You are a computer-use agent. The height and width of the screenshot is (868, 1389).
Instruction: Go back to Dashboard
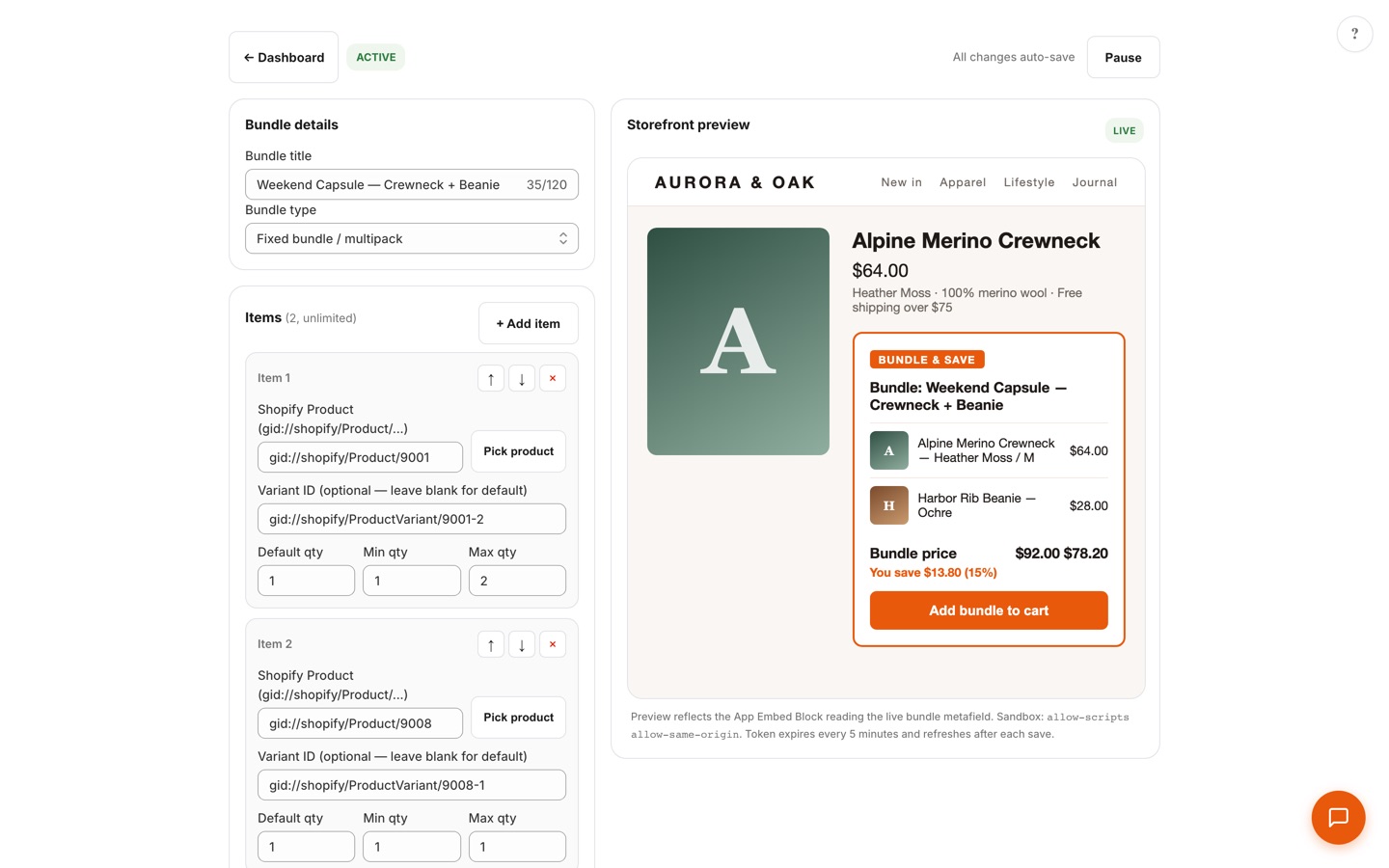point(284,58)
